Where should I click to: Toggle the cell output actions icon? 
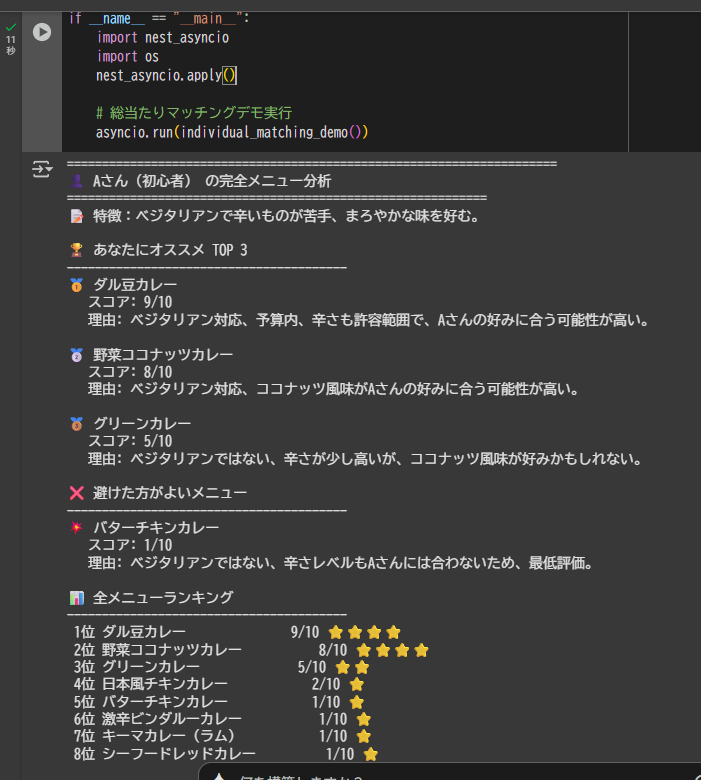[x=42, y=169]
